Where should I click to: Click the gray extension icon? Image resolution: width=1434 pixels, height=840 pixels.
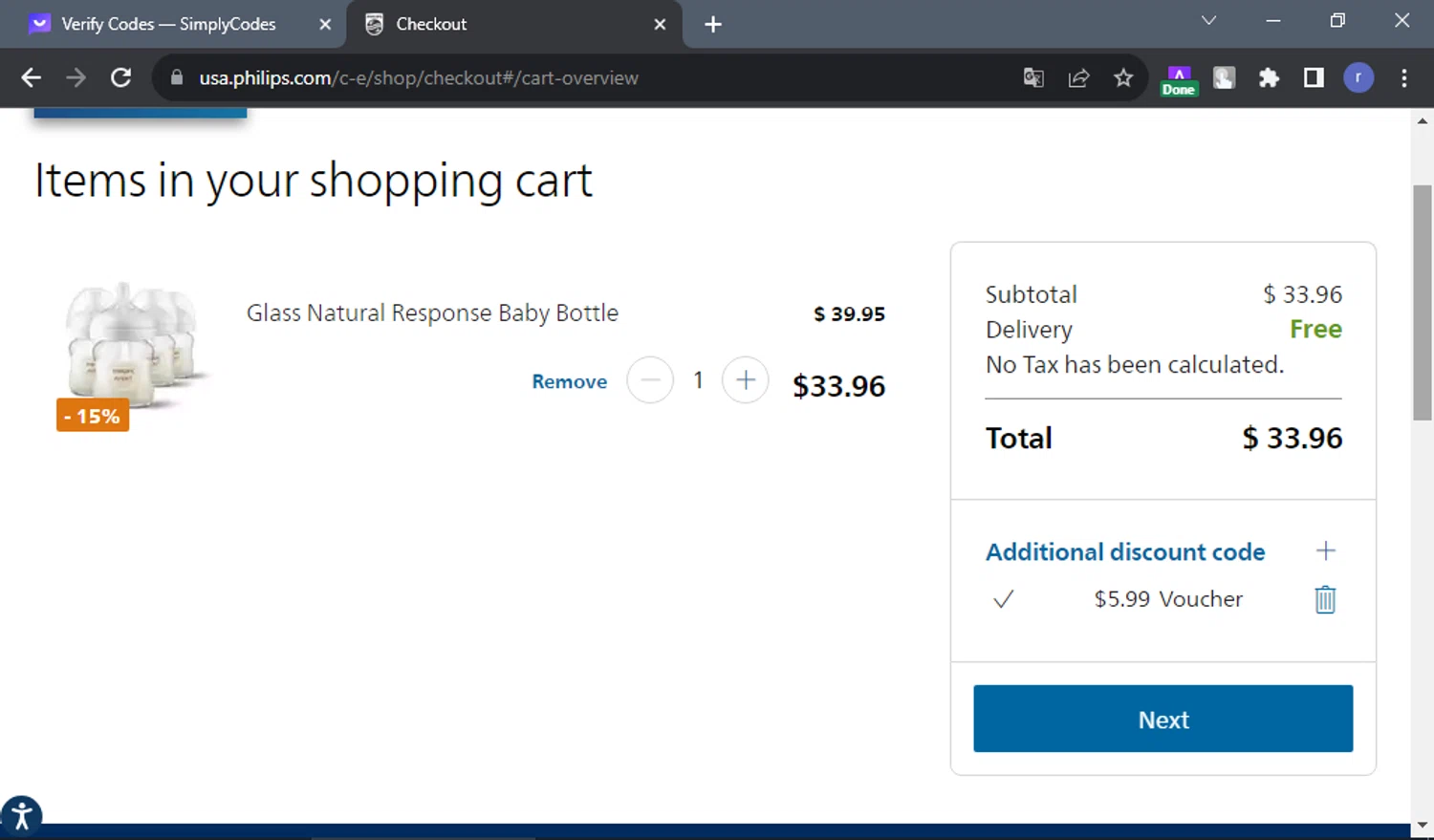point(1224,77)
